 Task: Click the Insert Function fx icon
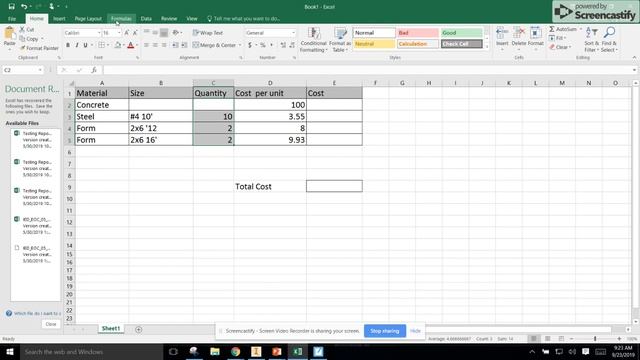coord(93,70)
